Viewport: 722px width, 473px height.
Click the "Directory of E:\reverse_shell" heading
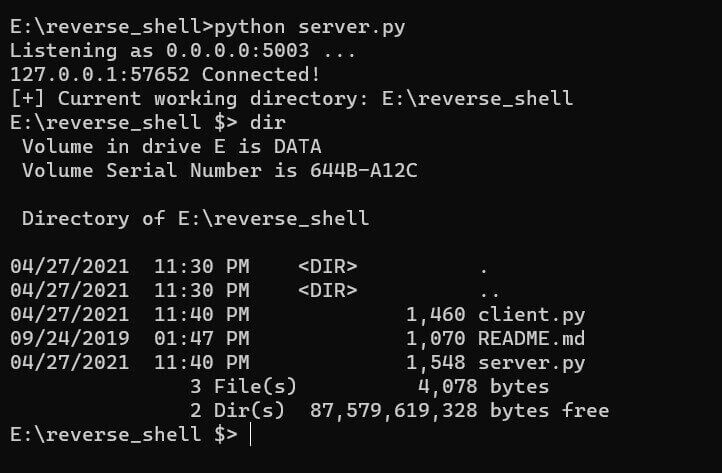tap(195, 218)
